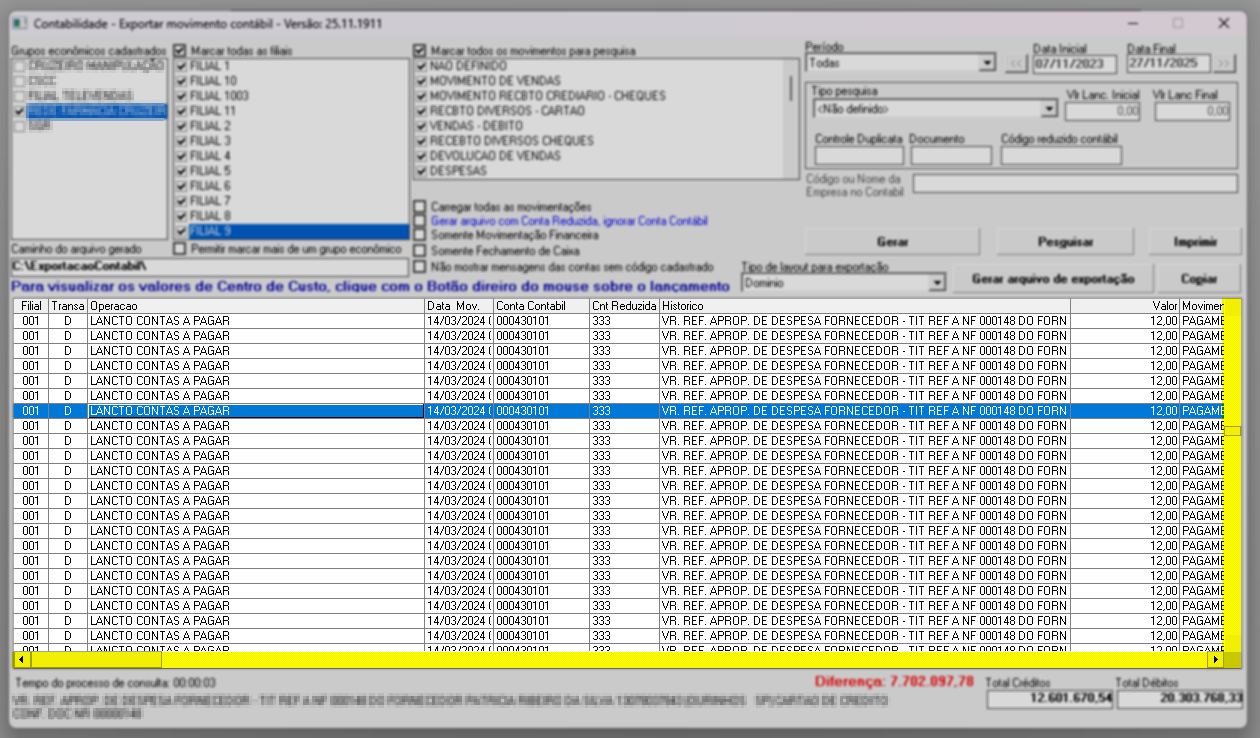The image size is (1260, 738).
Task: Click the grid's horizontal scrollbar thumb
Action: pos(96,660)
